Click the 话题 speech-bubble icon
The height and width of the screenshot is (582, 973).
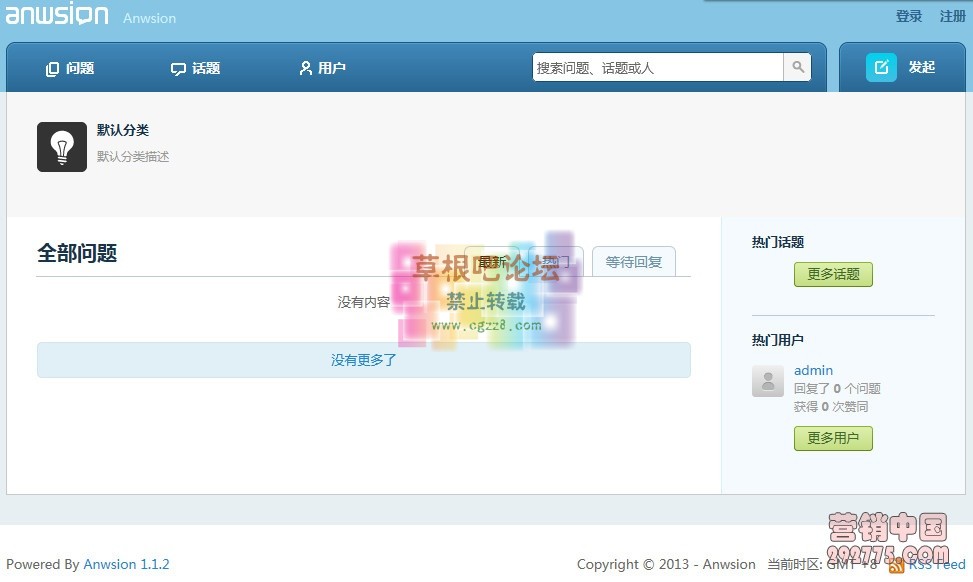pos(177,67)
